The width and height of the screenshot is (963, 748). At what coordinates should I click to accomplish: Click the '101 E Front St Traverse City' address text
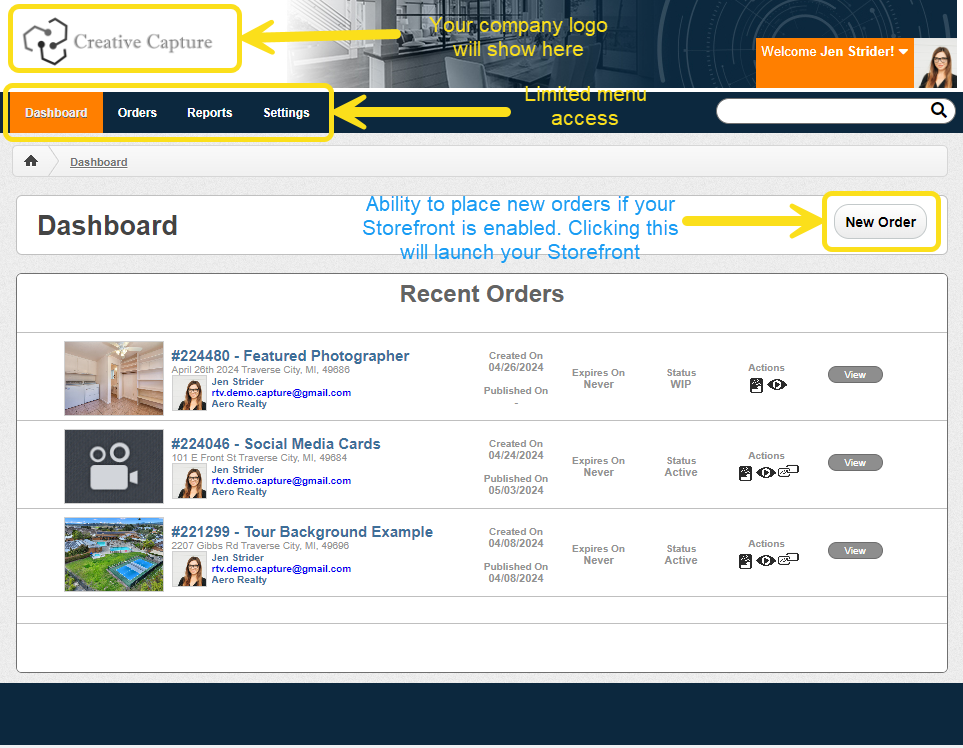coord(259,458)
